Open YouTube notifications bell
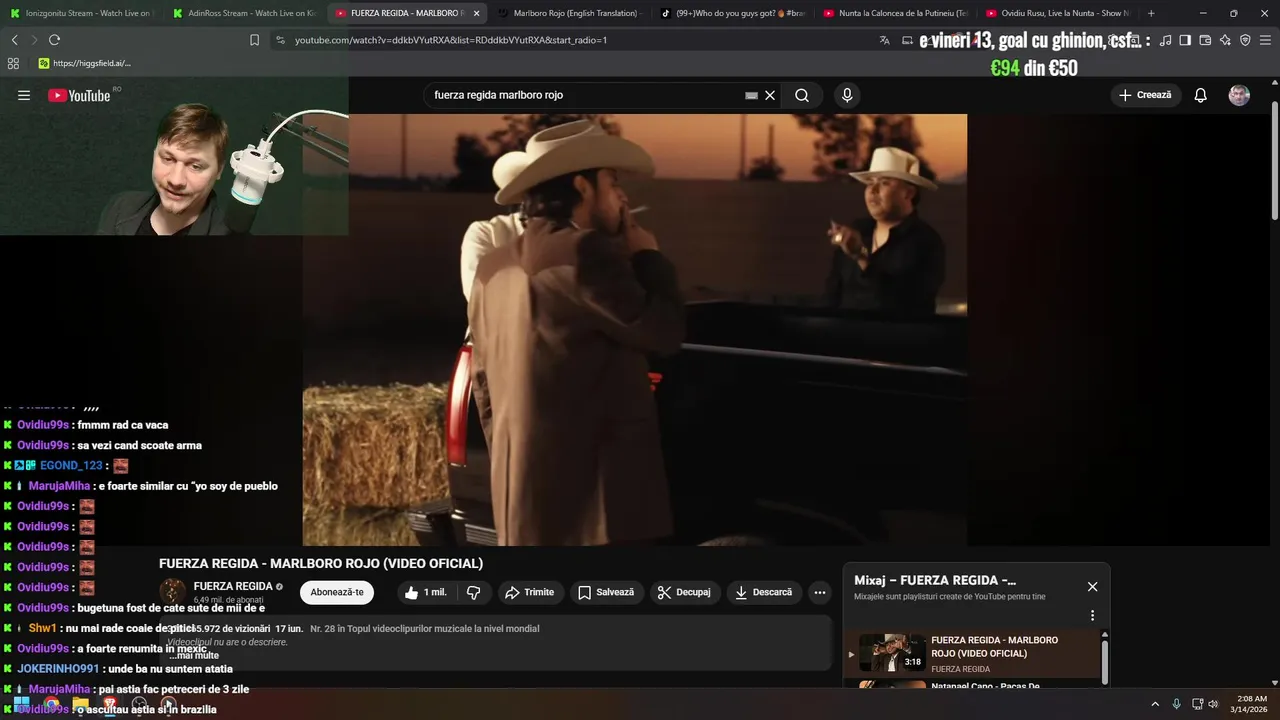Screen dimensions: 1280x720 pyautogui.click(x=1201, y=95)
